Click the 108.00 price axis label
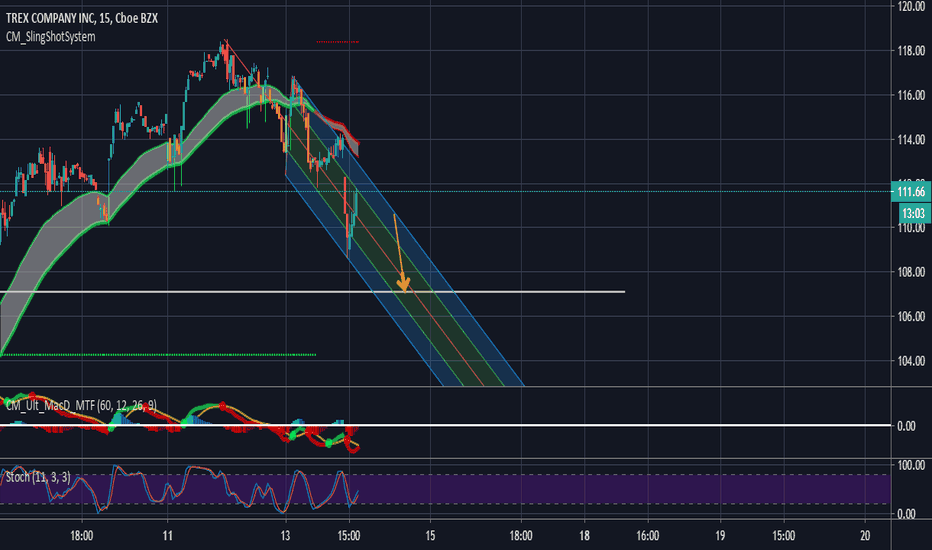This screenshot has width=932, height=550. click(x=911, y=272)
